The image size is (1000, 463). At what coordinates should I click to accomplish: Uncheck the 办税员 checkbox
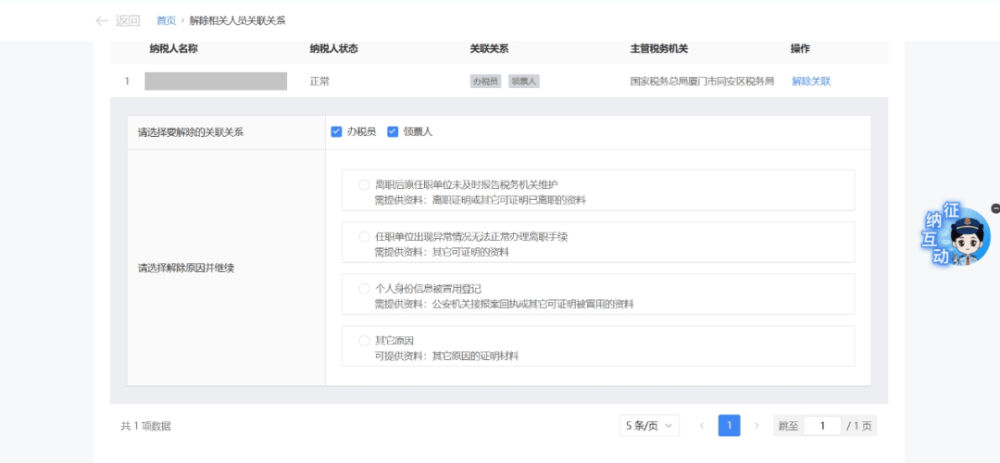(337, 132)
